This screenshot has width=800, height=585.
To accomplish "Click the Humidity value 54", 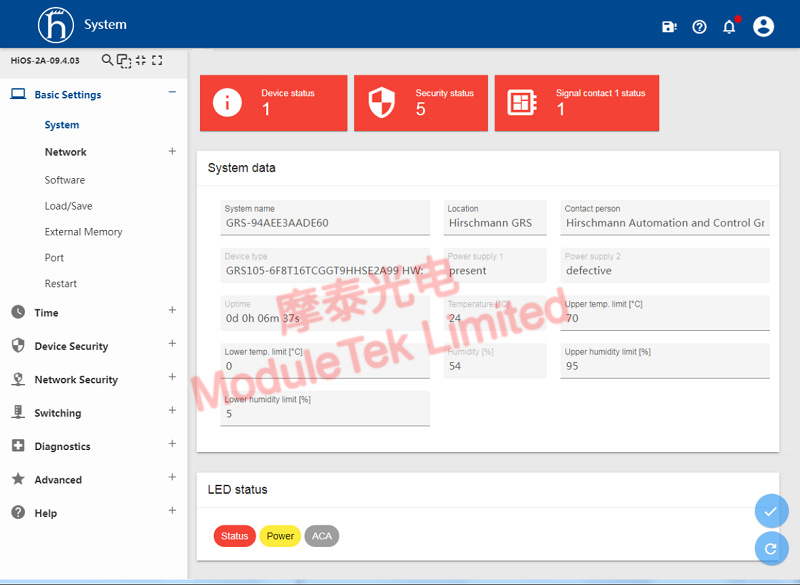I will pyautogui.click(x=455, y=366).
